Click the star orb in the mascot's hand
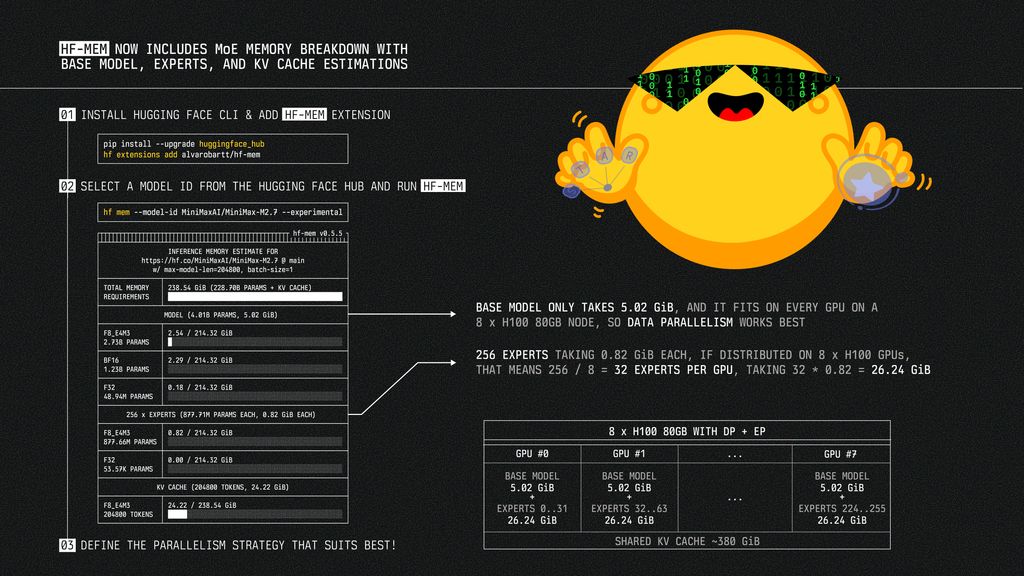The height and width of the screenshot is (576, 1024). [868, 184]
